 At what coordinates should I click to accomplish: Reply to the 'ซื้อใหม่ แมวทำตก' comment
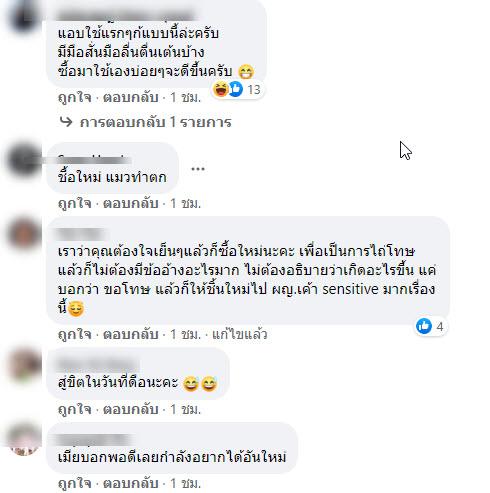tap(130, 203)
